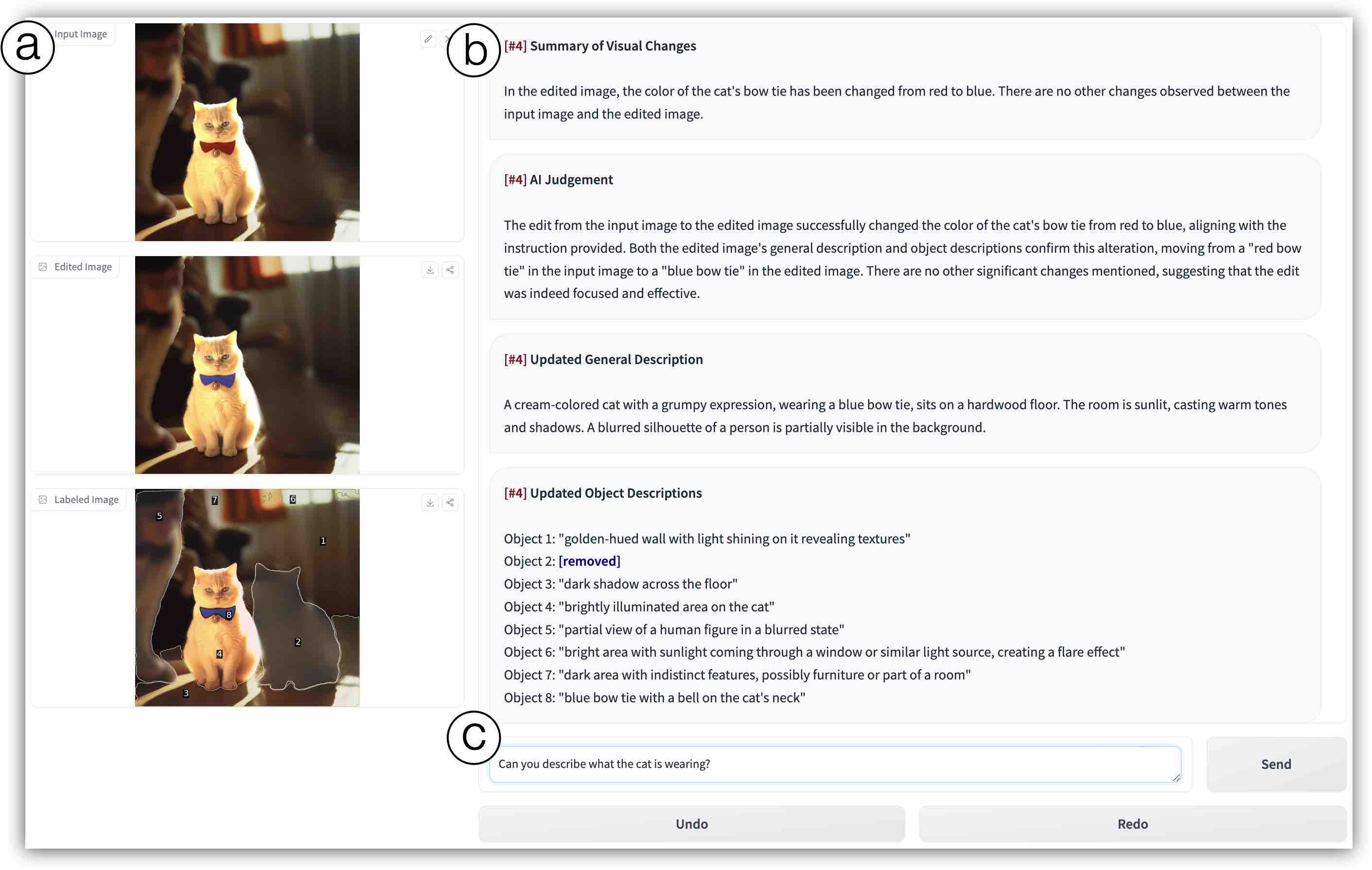Click the 'Edited Image' panel label
The width and height of the screenshot is (1372, 870).
83,267
